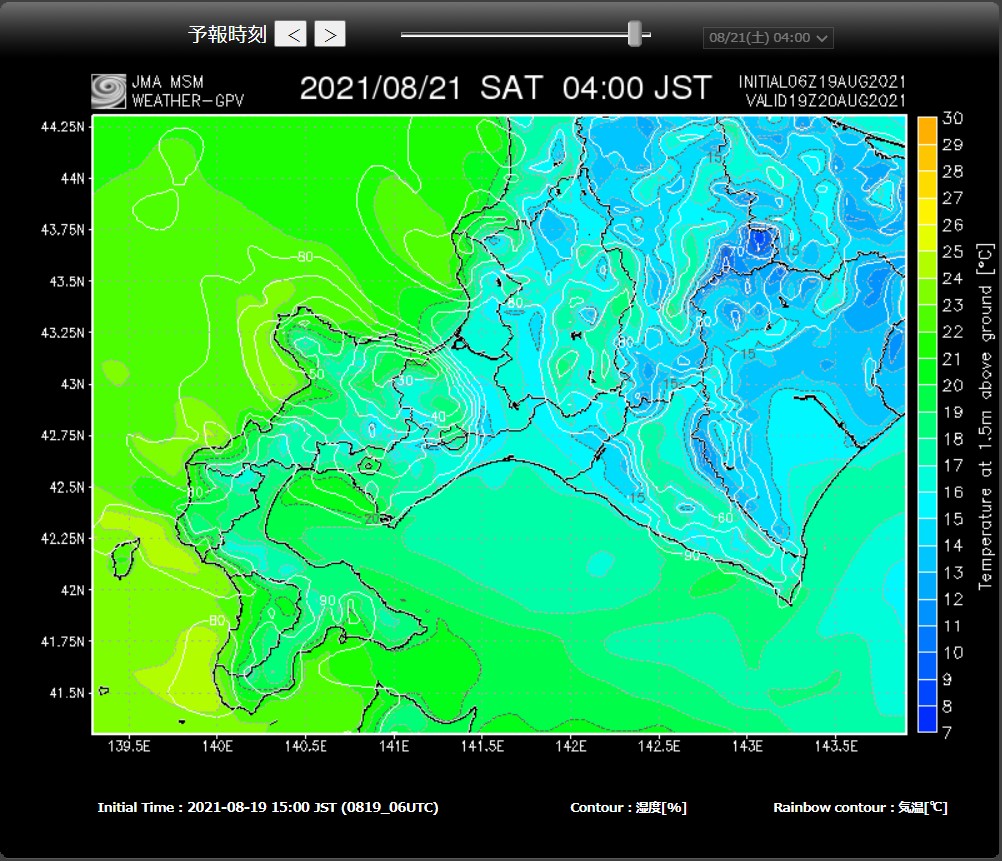Click the 44.25N latitude axis label
Image resolution: width=1002 pixels, height=861 pixels.
tap(61, 127)
